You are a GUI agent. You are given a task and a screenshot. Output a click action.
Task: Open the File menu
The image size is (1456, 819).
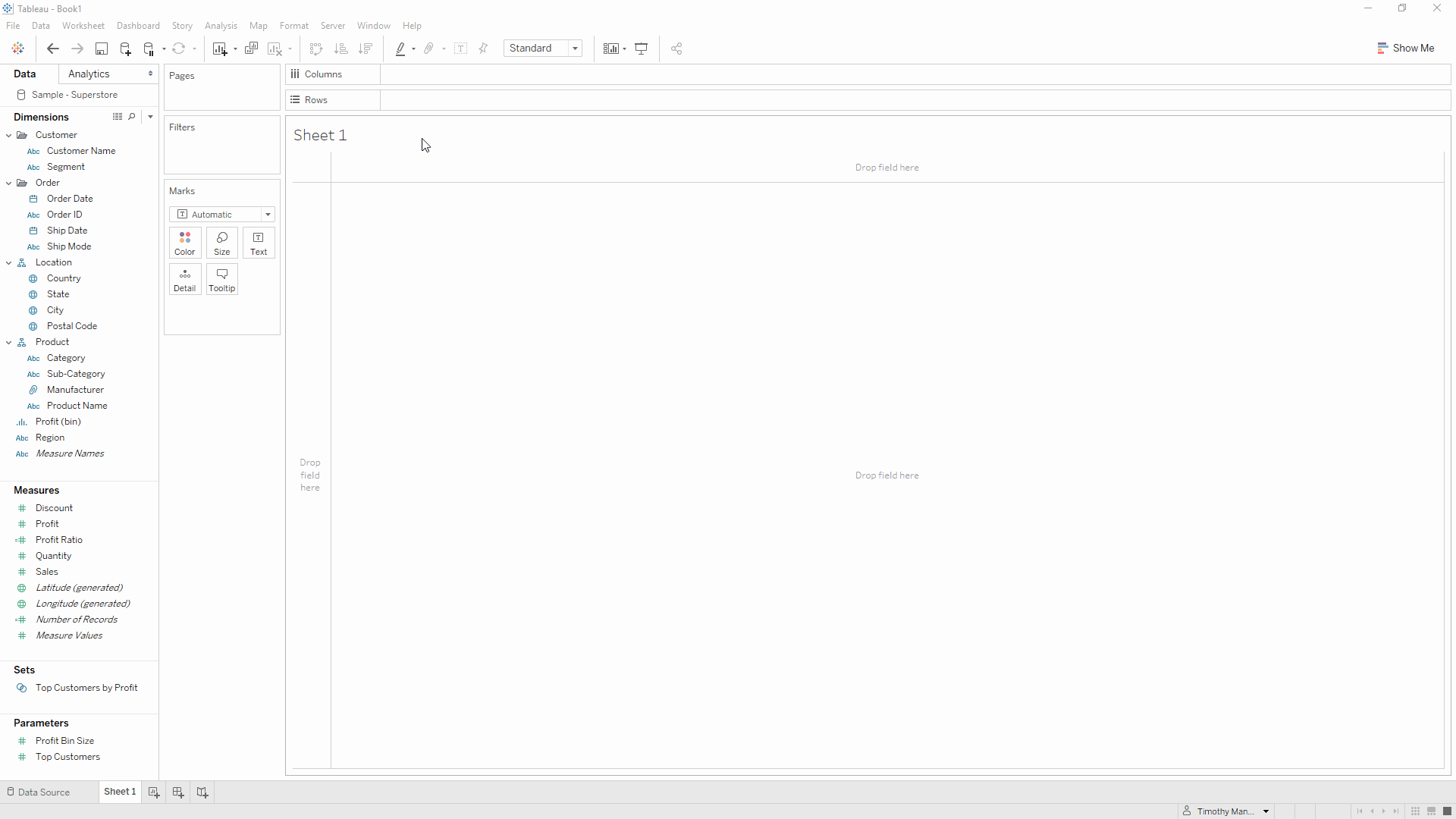click(13, 26)
